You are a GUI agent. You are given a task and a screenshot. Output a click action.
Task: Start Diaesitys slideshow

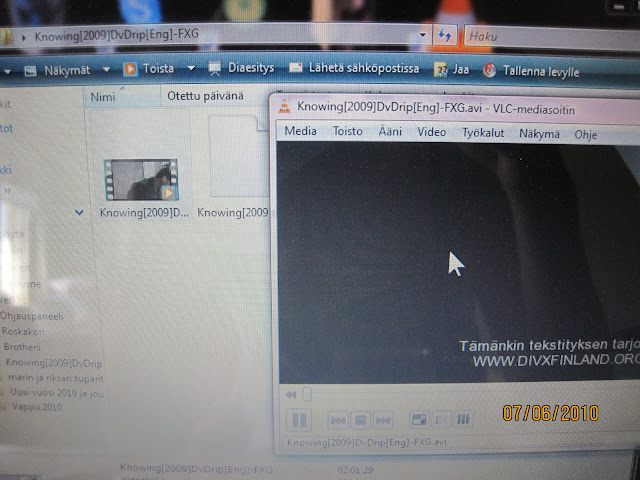pyautogui.click(x=241, y=68)
